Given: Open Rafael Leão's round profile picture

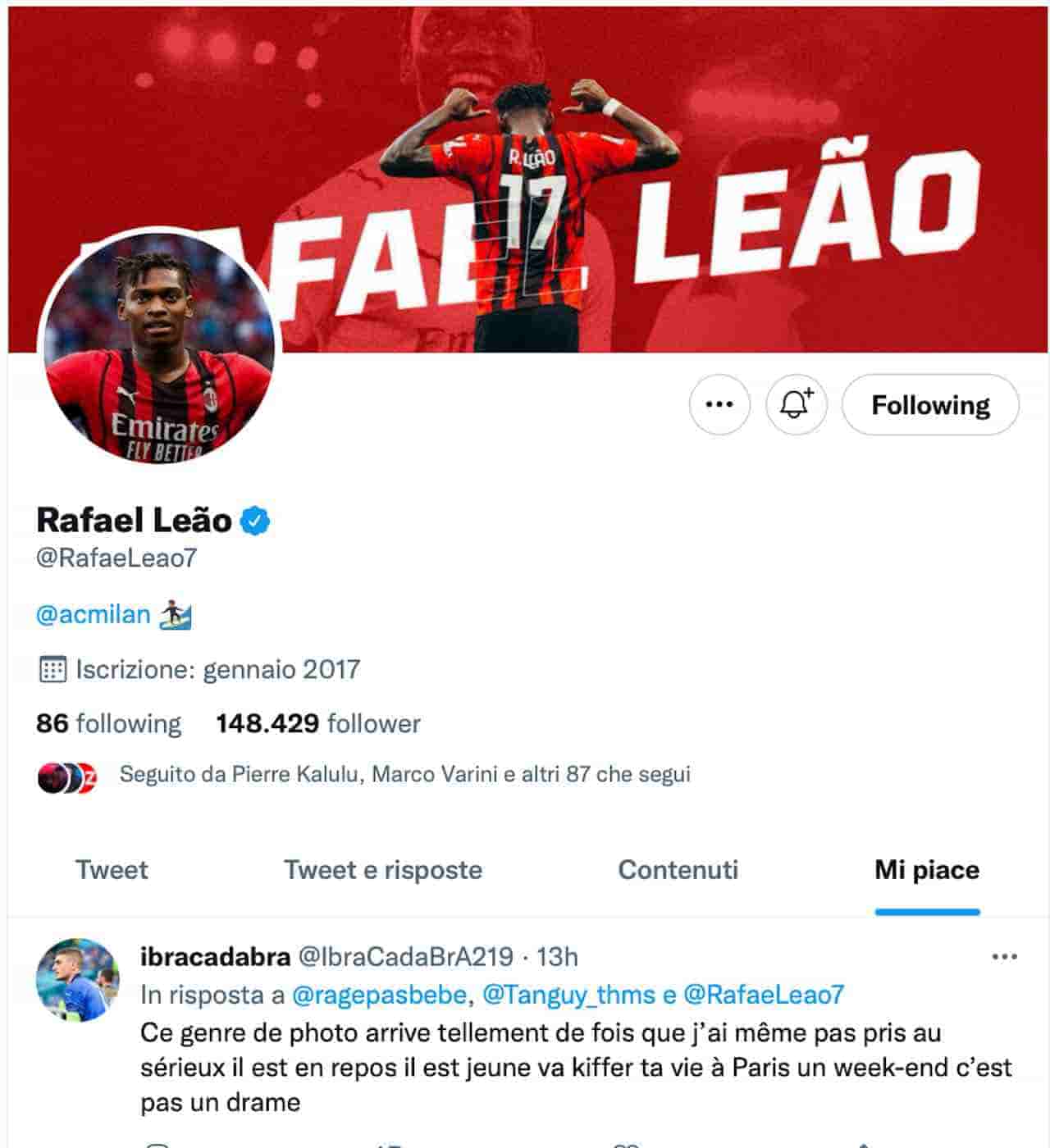Looking at the screenshot, I should (x=159, y=348).
